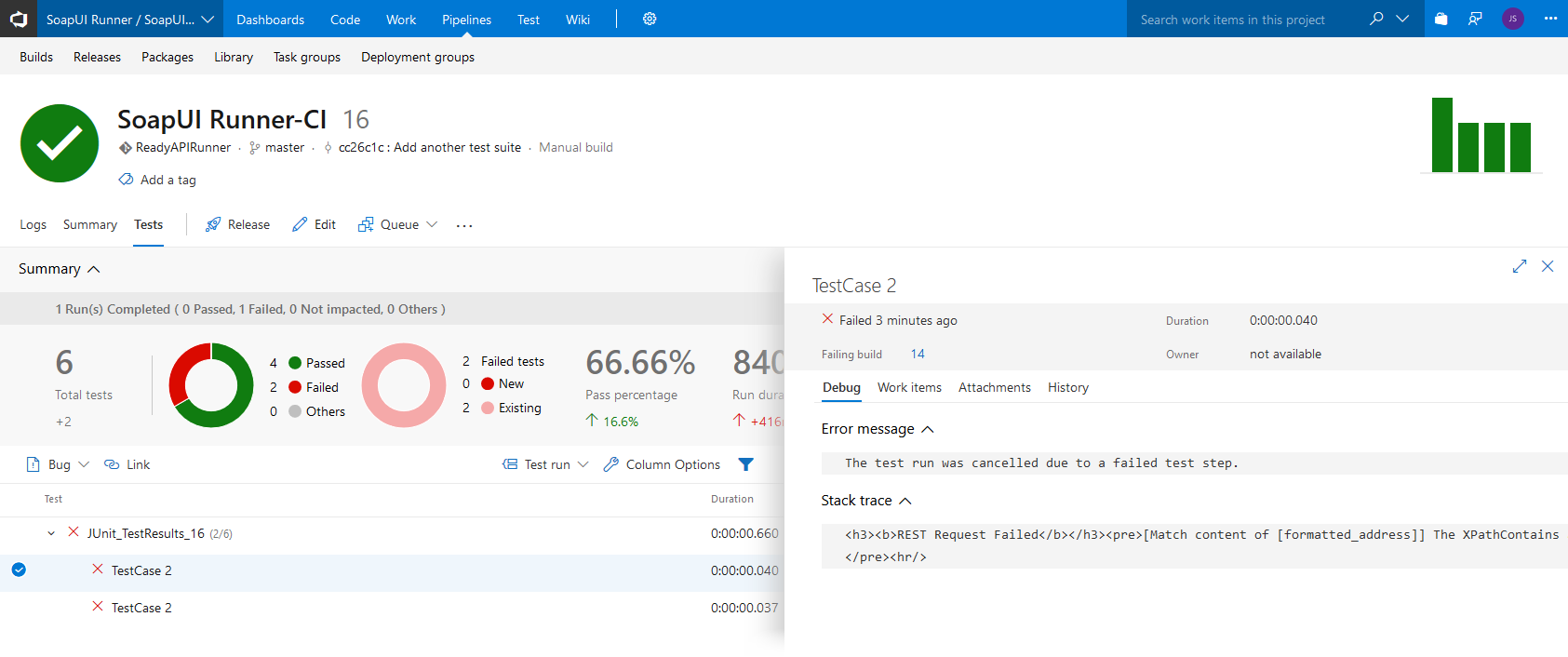This screenshot has width=1568, height=657.
Task: Click the passed/failed donut chart
Action: click(x=211, y=385)
